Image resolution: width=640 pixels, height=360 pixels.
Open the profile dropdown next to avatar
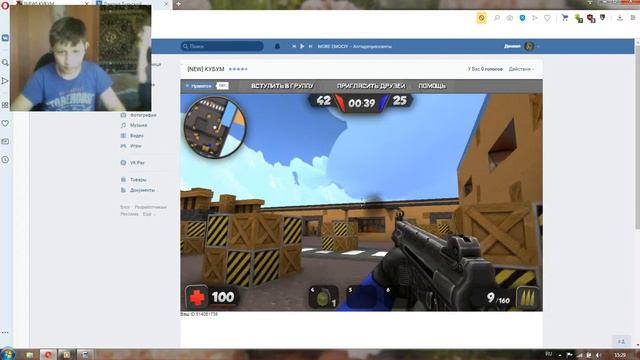(x=538, y=47)
